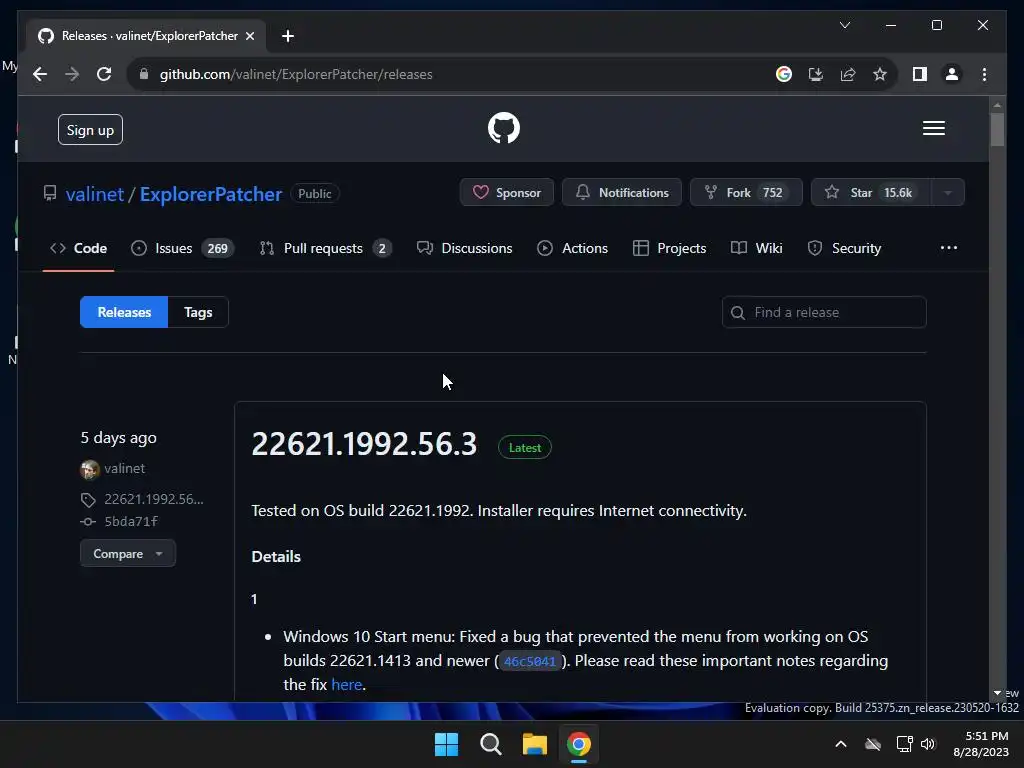Reload the page
The width and height of the screenshot is (1024, 768).
pos(104,74)
